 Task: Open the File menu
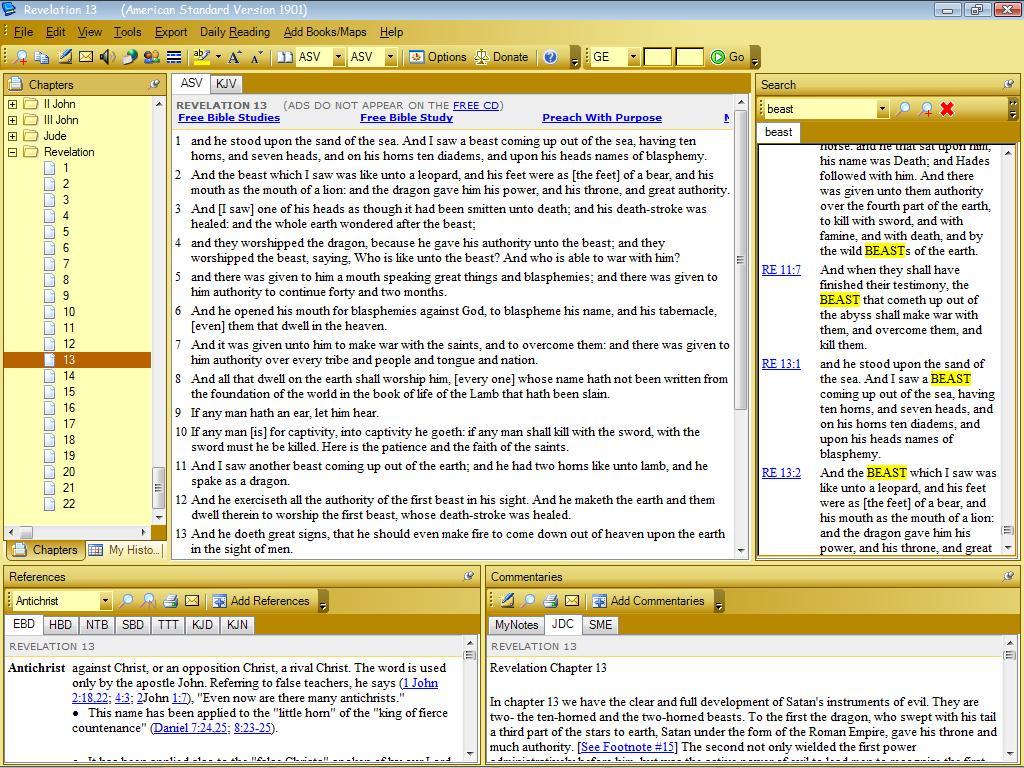(x=23, y=32)
